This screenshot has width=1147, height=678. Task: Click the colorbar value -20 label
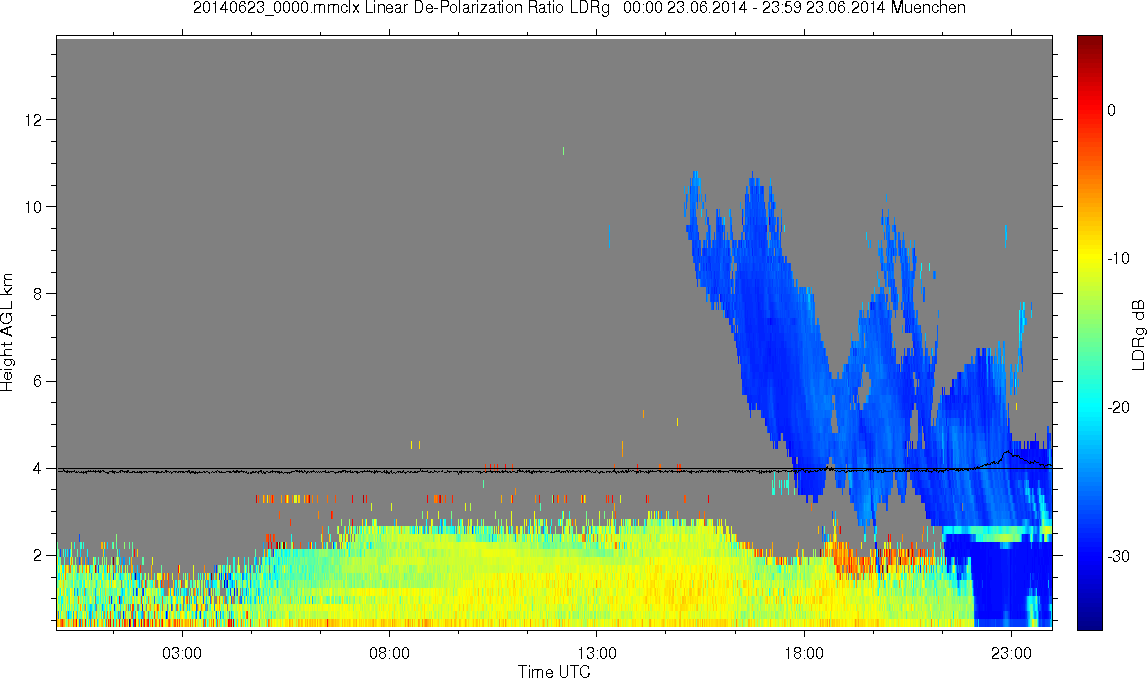click(1118, 407)
